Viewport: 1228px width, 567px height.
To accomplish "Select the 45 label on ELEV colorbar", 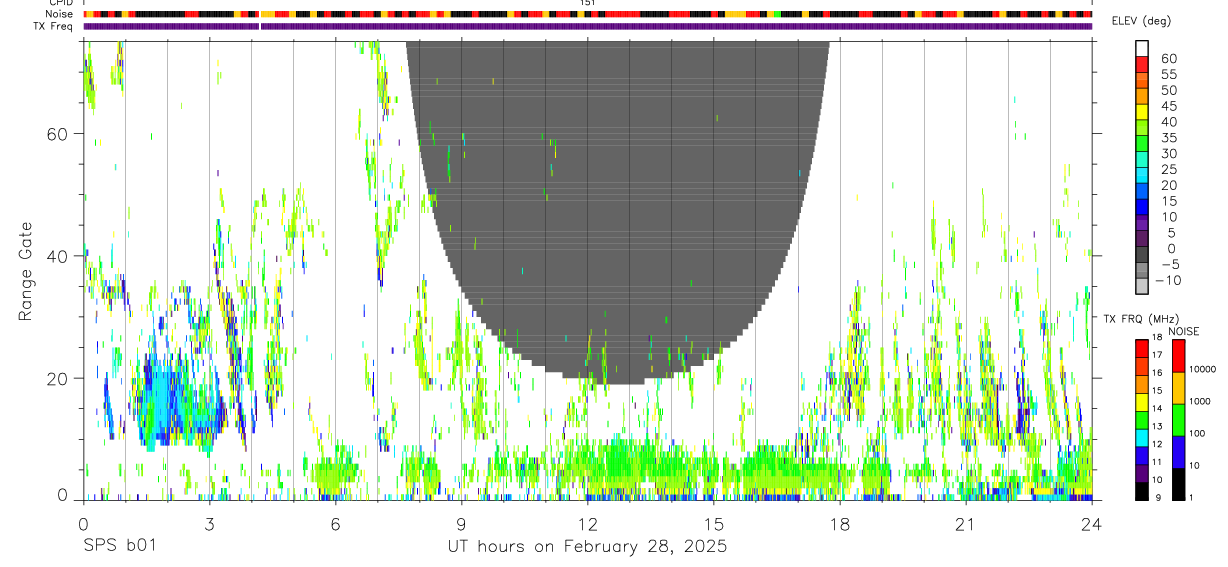I will 1167,105.
